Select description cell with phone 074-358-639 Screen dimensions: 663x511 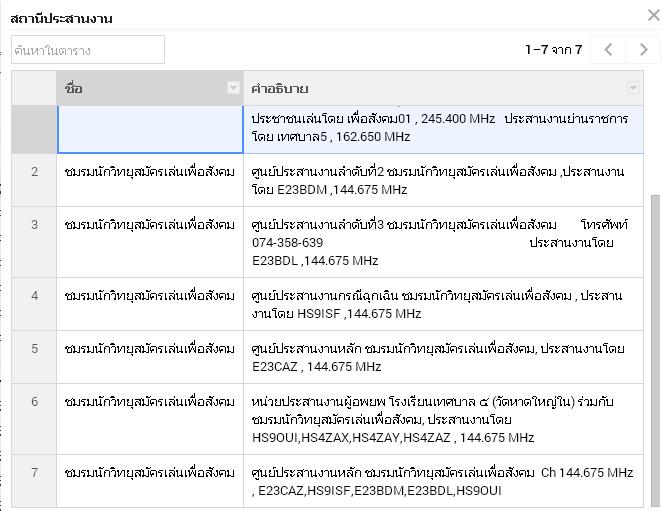pyautogui.click(x=444, y=242)
